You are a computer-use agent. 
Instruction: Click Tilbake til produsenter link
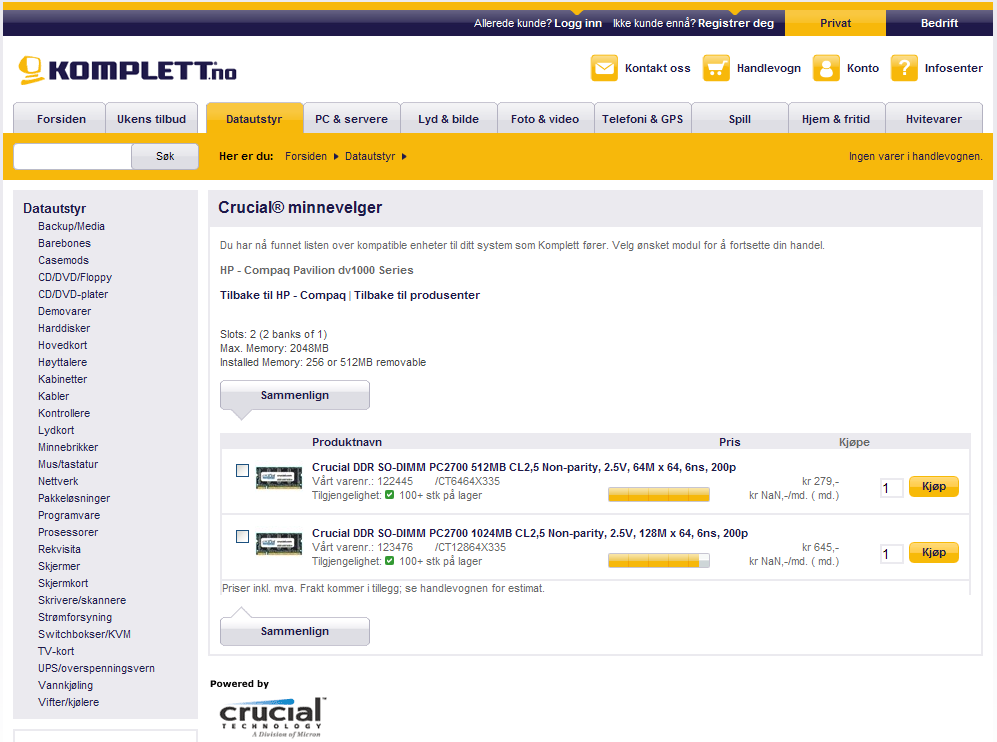coord(416,295)
